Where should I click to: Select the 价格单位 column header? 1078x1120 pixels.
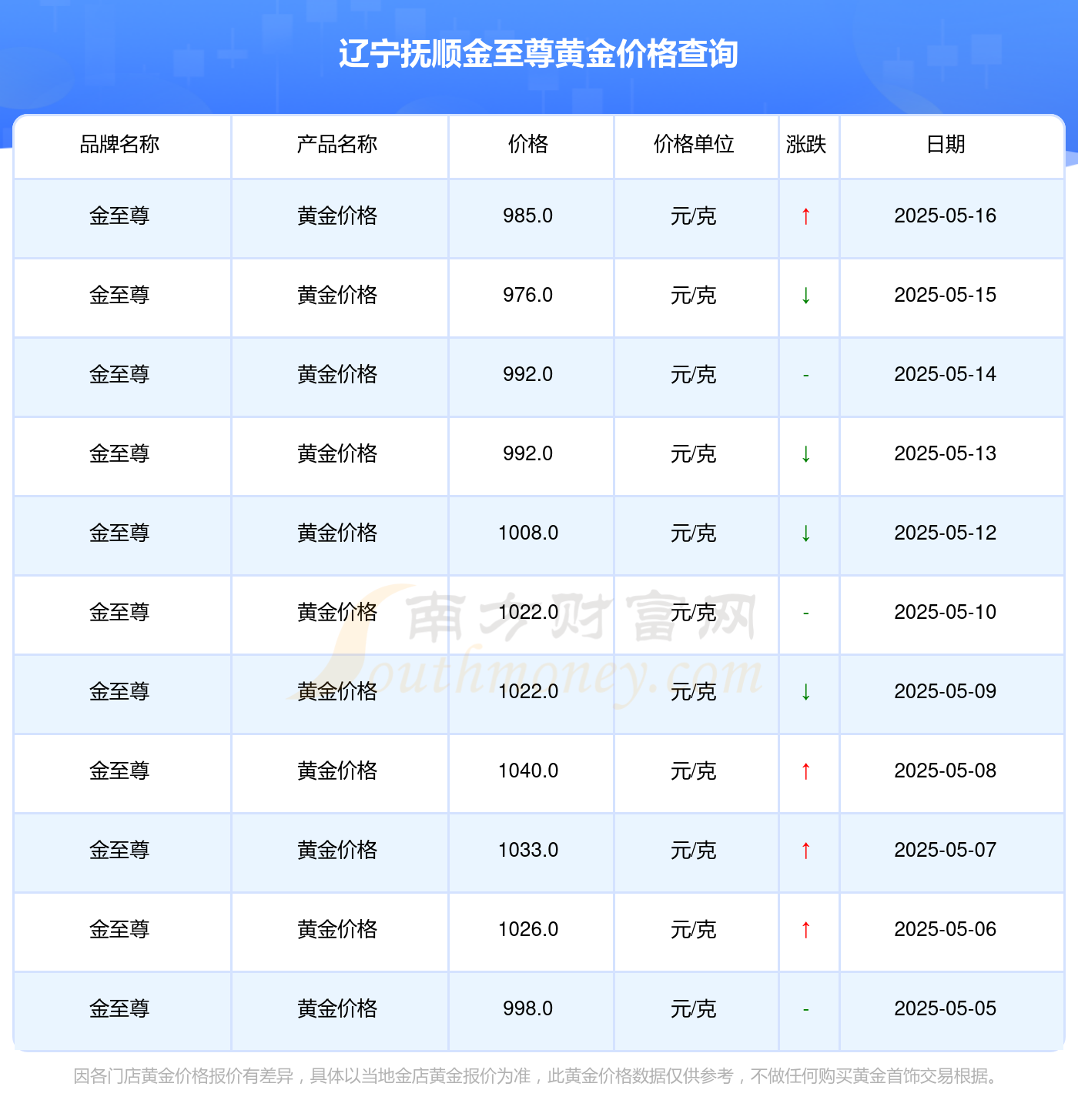(694, 144)
